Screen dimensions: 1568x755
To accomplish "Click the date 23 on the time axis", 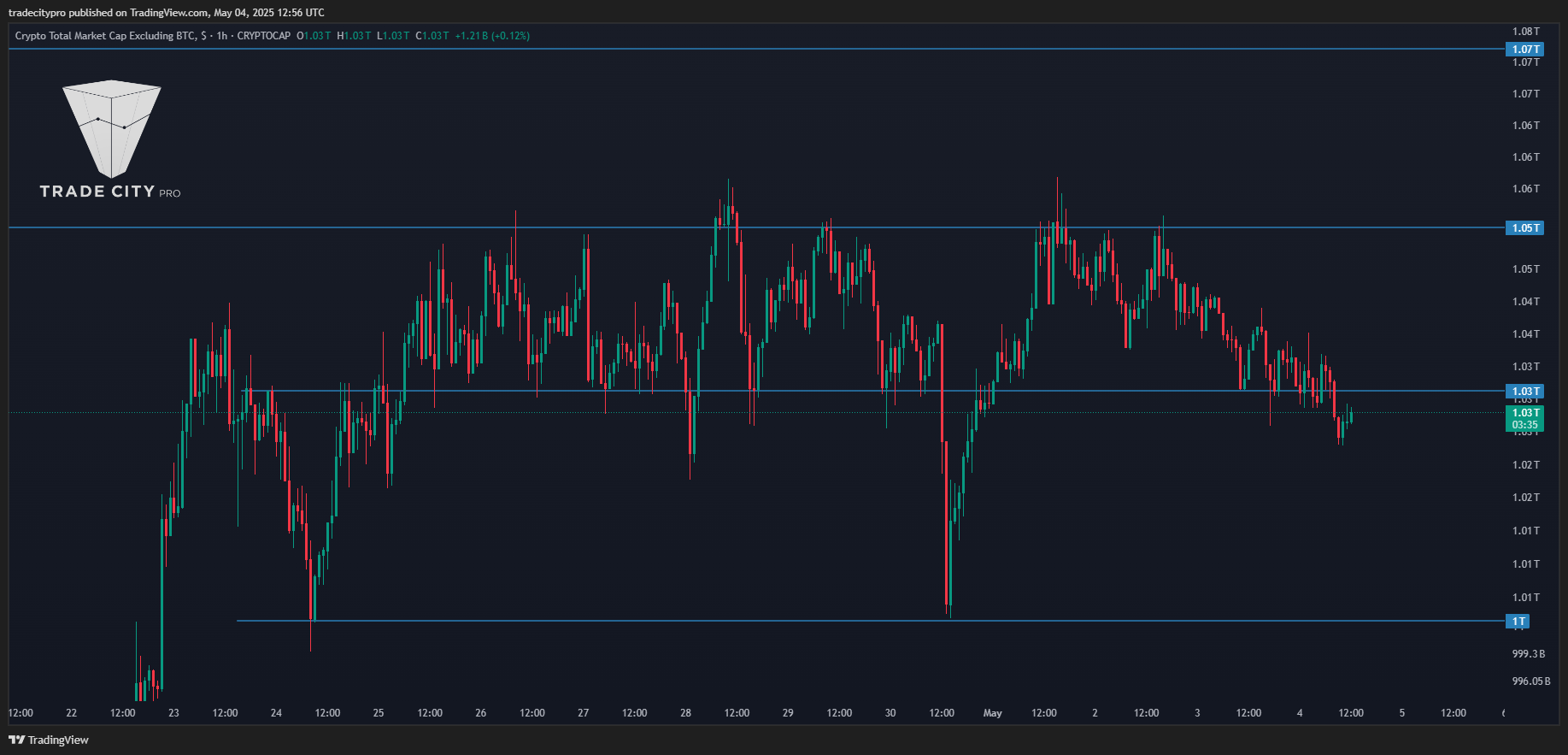I will coord(173,713).
